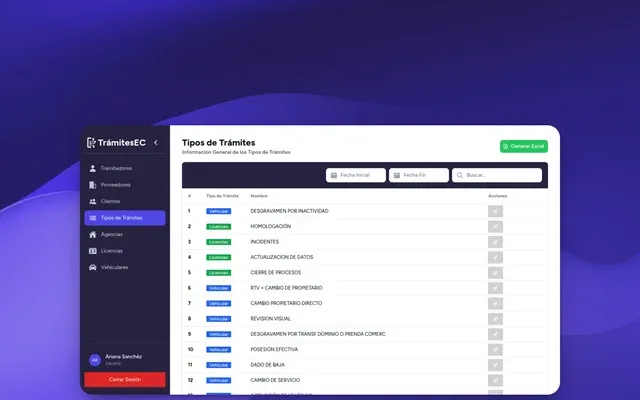The height and width of the screenshot is (400, 640).
Task: Click the calendar icon in Fecha Inicial
Action: click(x=333, y=175)
